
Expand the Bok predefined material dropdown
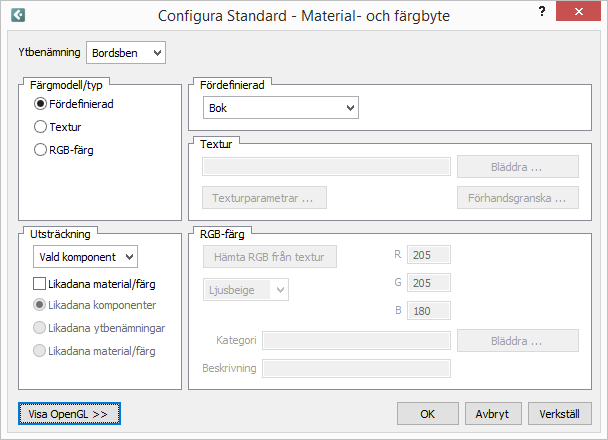(280, 107)
